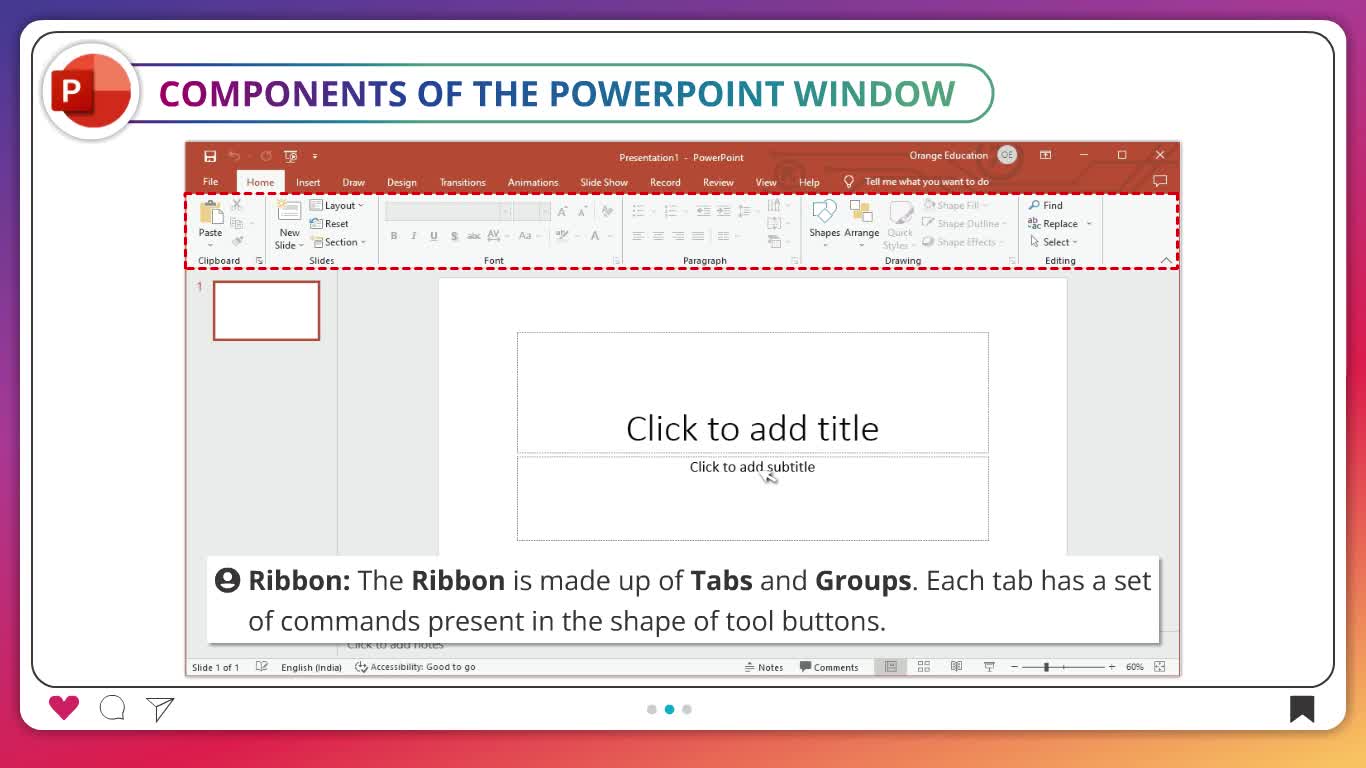Image resolution: width=1366 pixels, height=768 pixels.
Task: Toggle text Shadow formatting
Action: (x=454, y=236)
